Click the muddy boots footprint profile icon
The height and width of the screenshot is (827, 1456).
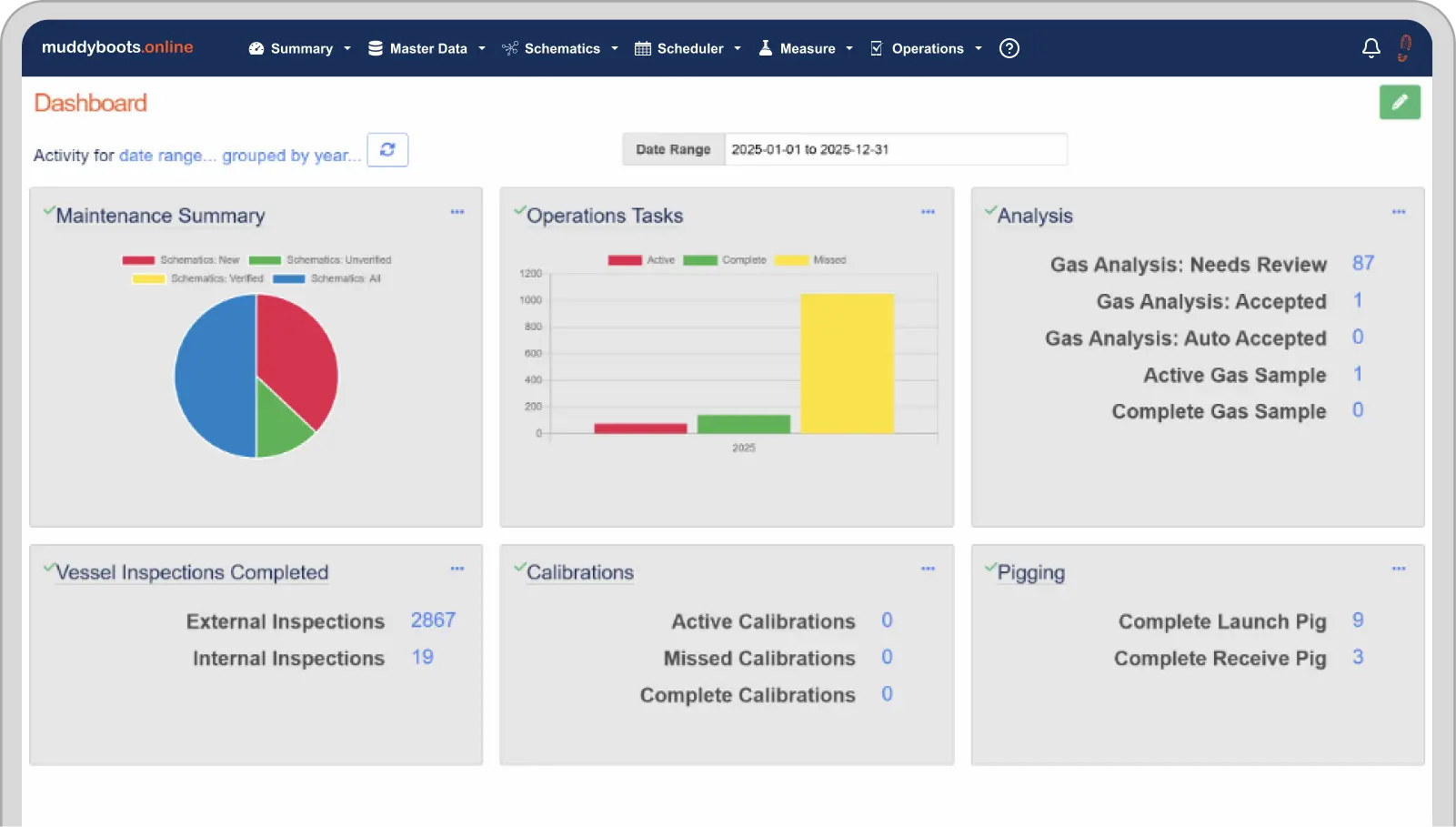[x=1404, y=48]
